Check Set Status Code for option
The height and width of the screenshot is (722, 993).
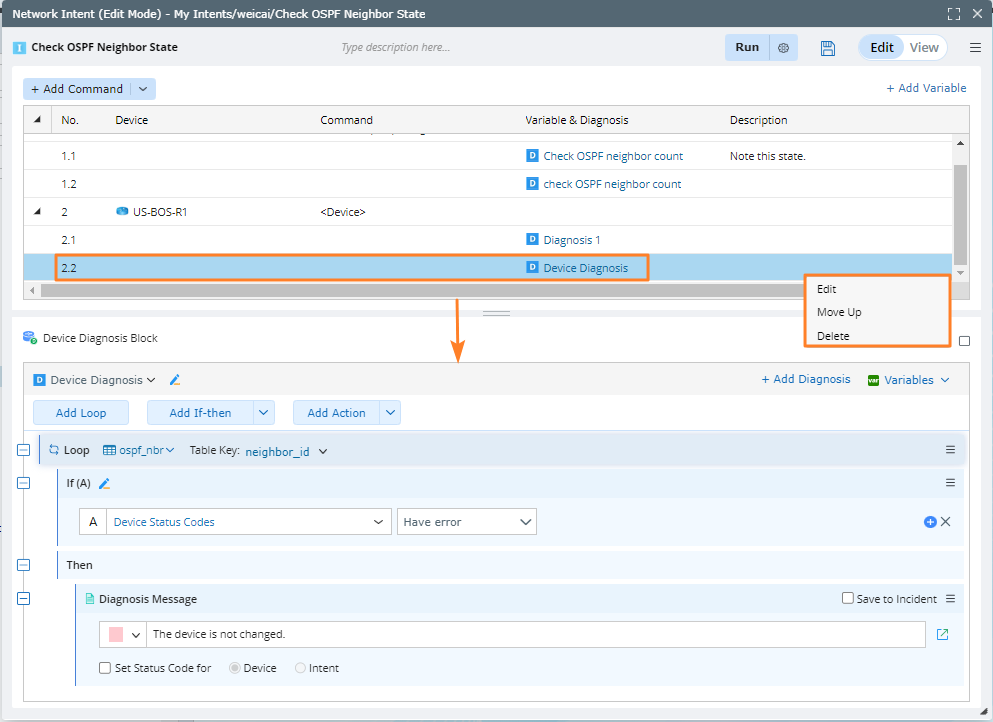[x=106, y=668]
